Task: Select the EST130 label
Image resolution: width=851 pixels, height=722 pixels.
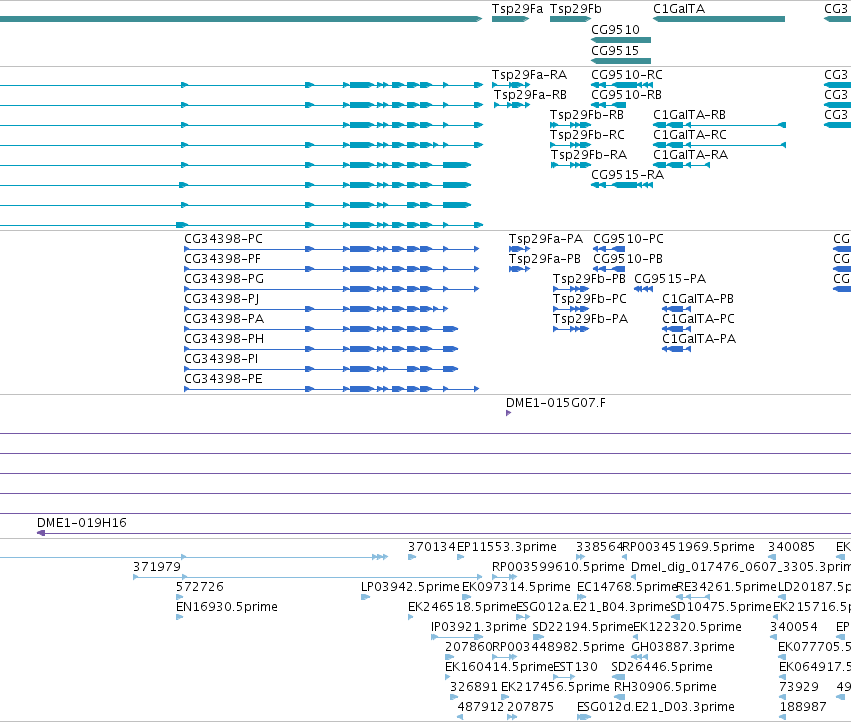Action: [x=575, y=667]
